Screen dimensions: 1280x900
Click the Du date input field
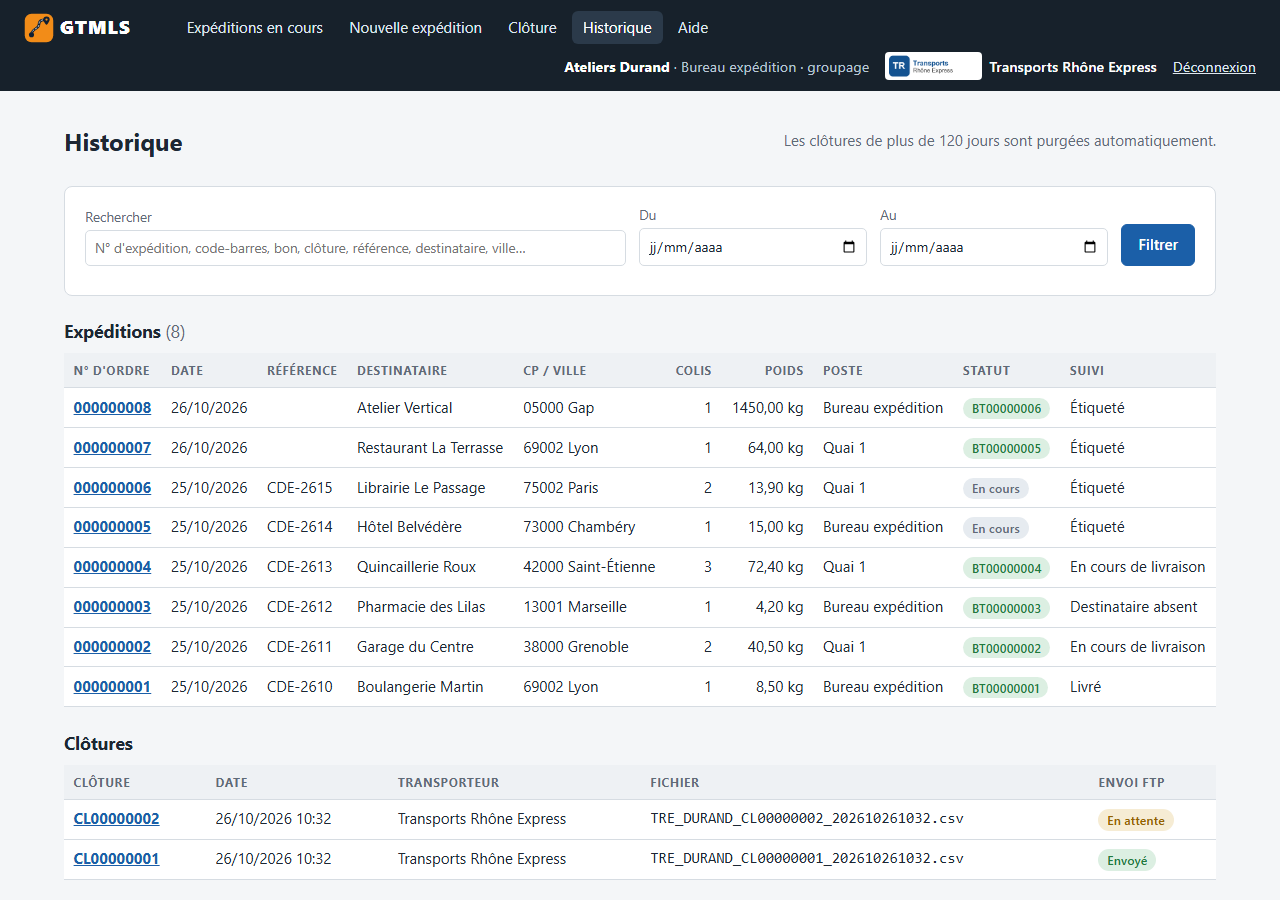click(753, 247)
